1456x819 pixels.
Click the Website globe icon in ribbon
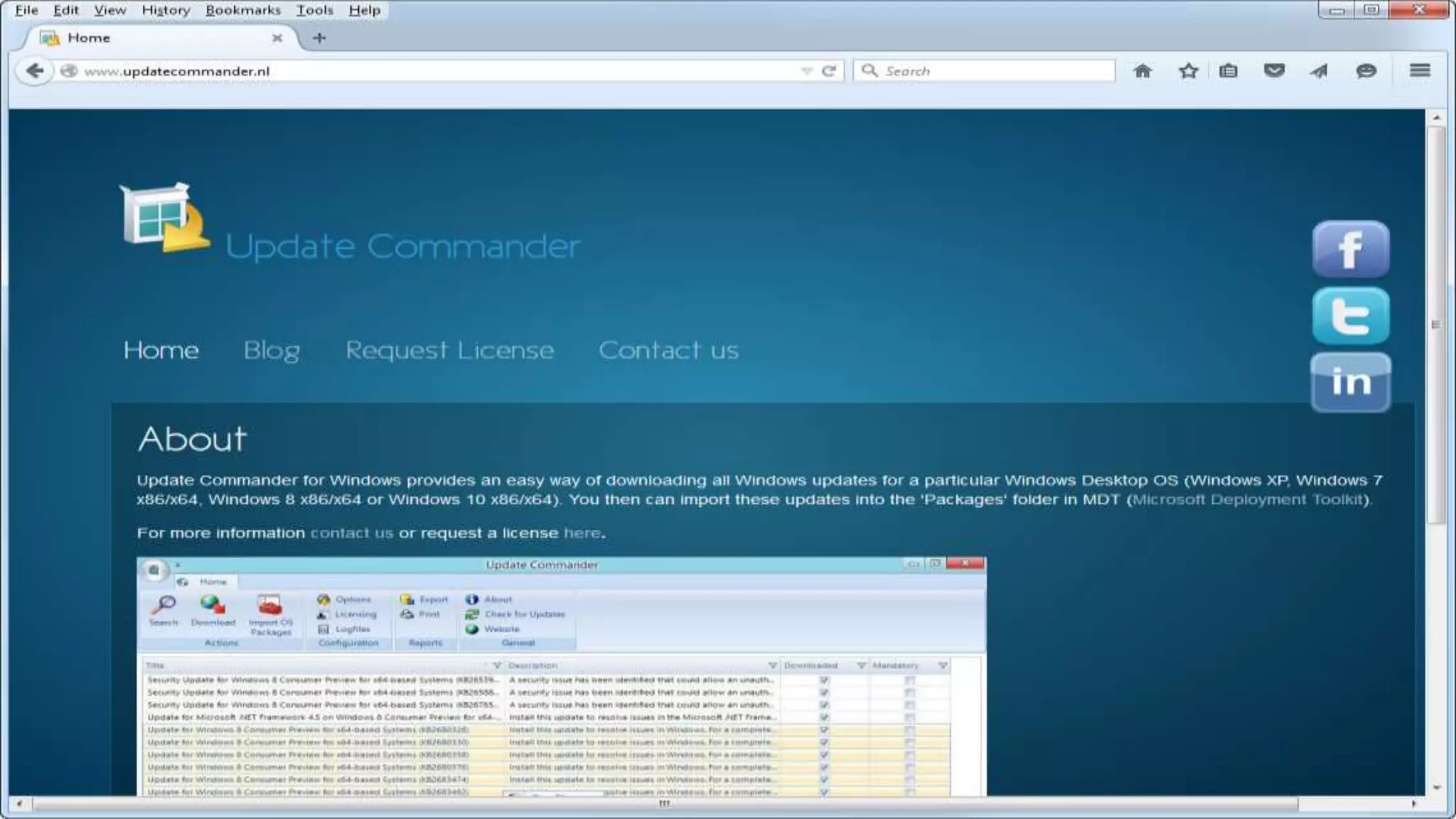click(x=471, y=629)
